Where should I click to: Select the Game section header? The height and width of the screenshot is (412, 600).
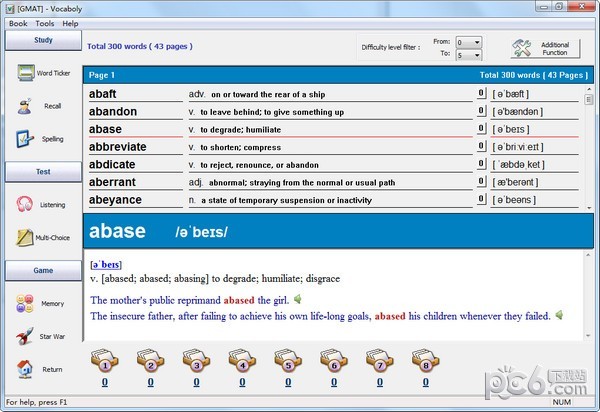pos(43,270)
